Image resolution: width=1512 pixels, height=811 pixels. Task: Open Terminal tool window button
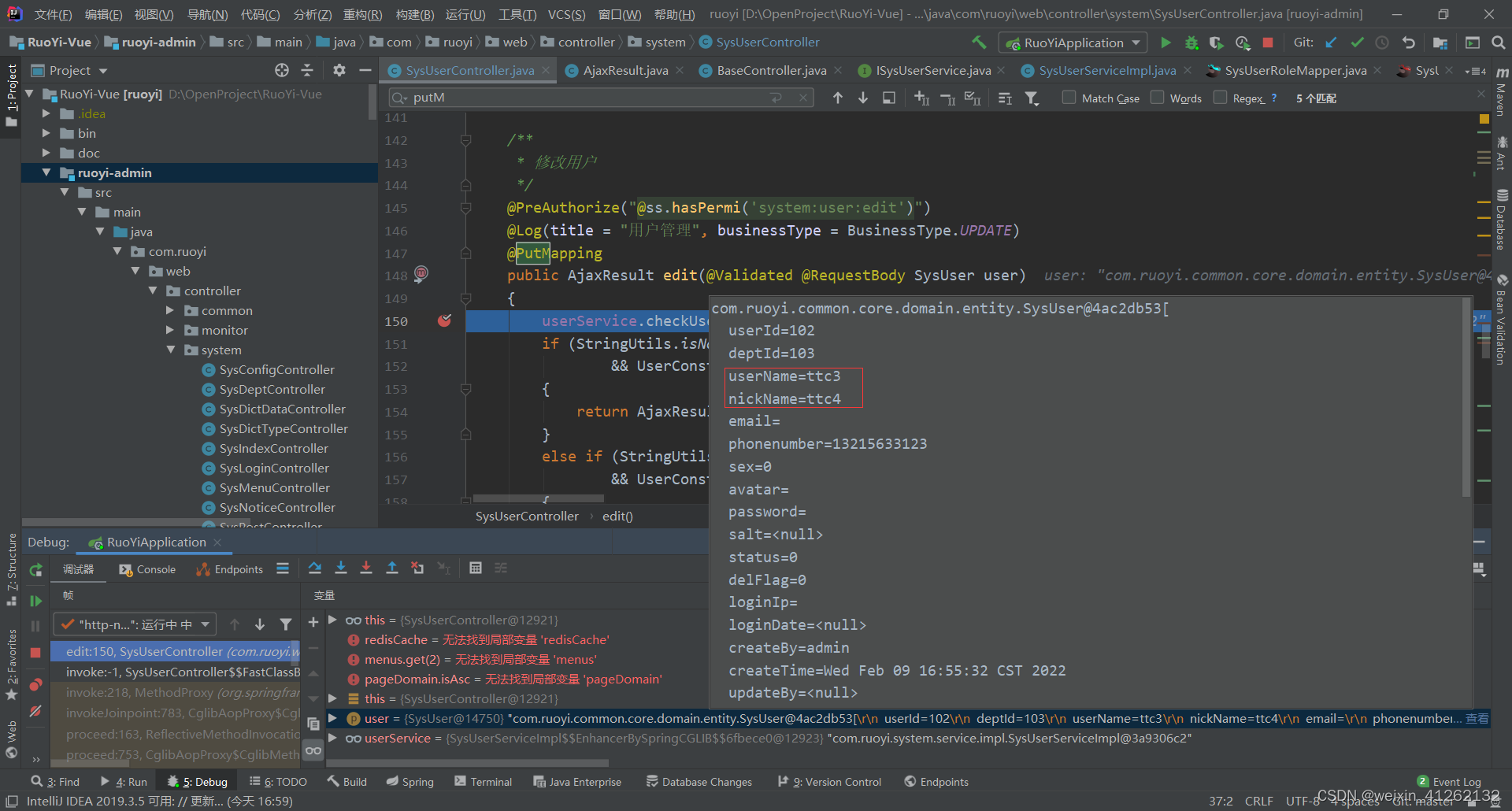tap(484, 782)
